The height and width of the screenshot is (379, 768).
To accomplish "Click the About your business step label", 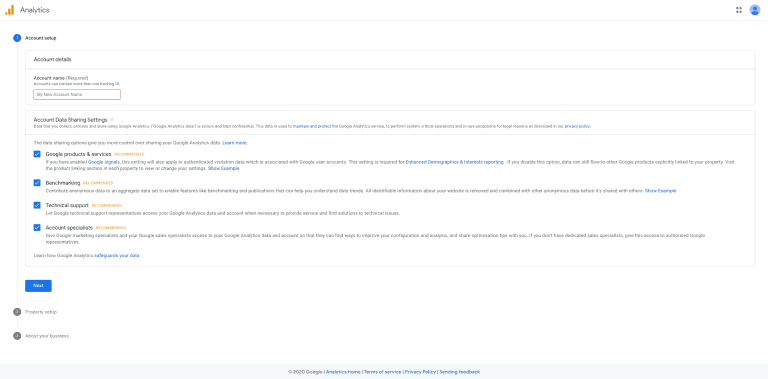I will [x=47, y=336].
